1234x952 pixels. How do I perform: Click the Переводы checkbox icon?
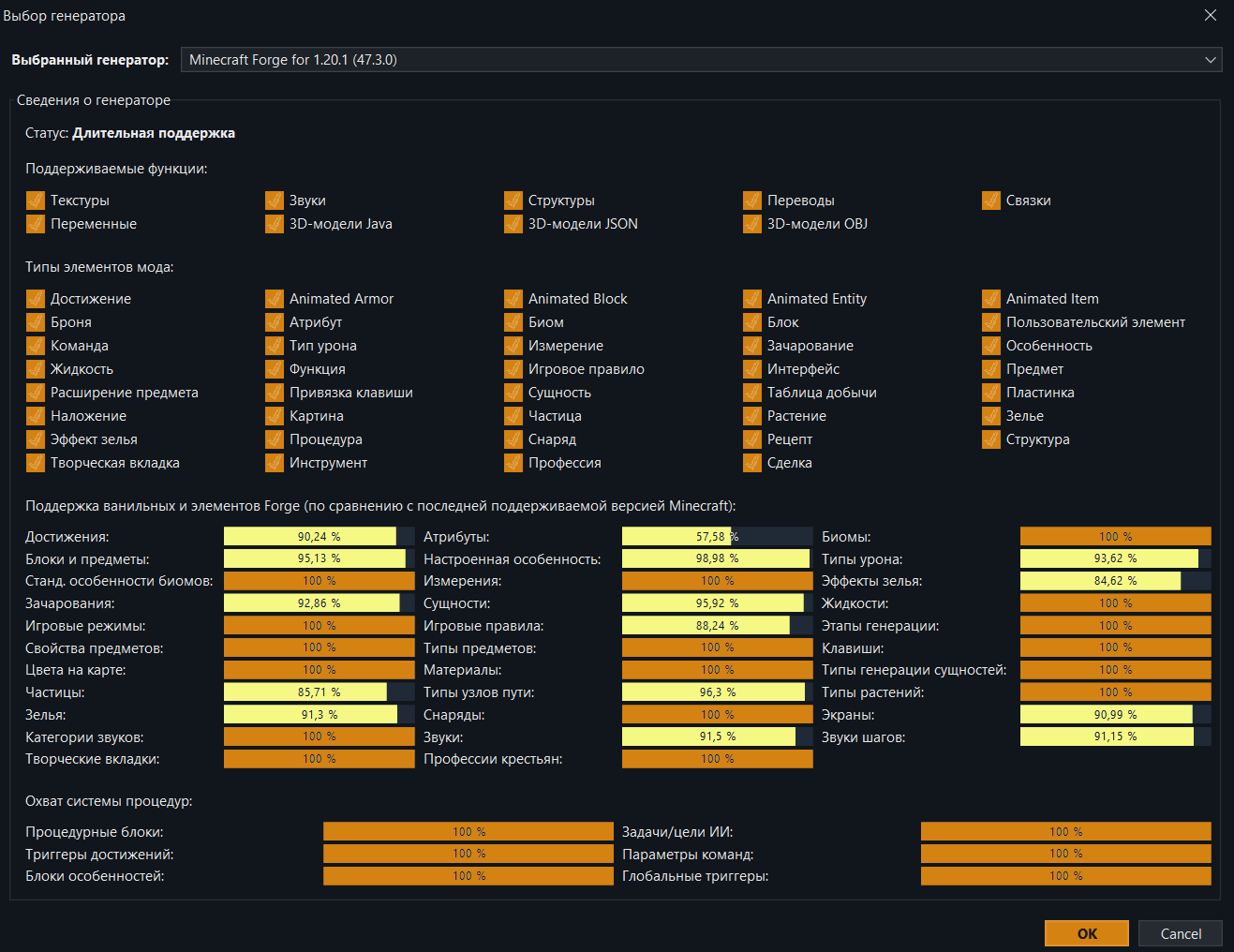point(752,201)
